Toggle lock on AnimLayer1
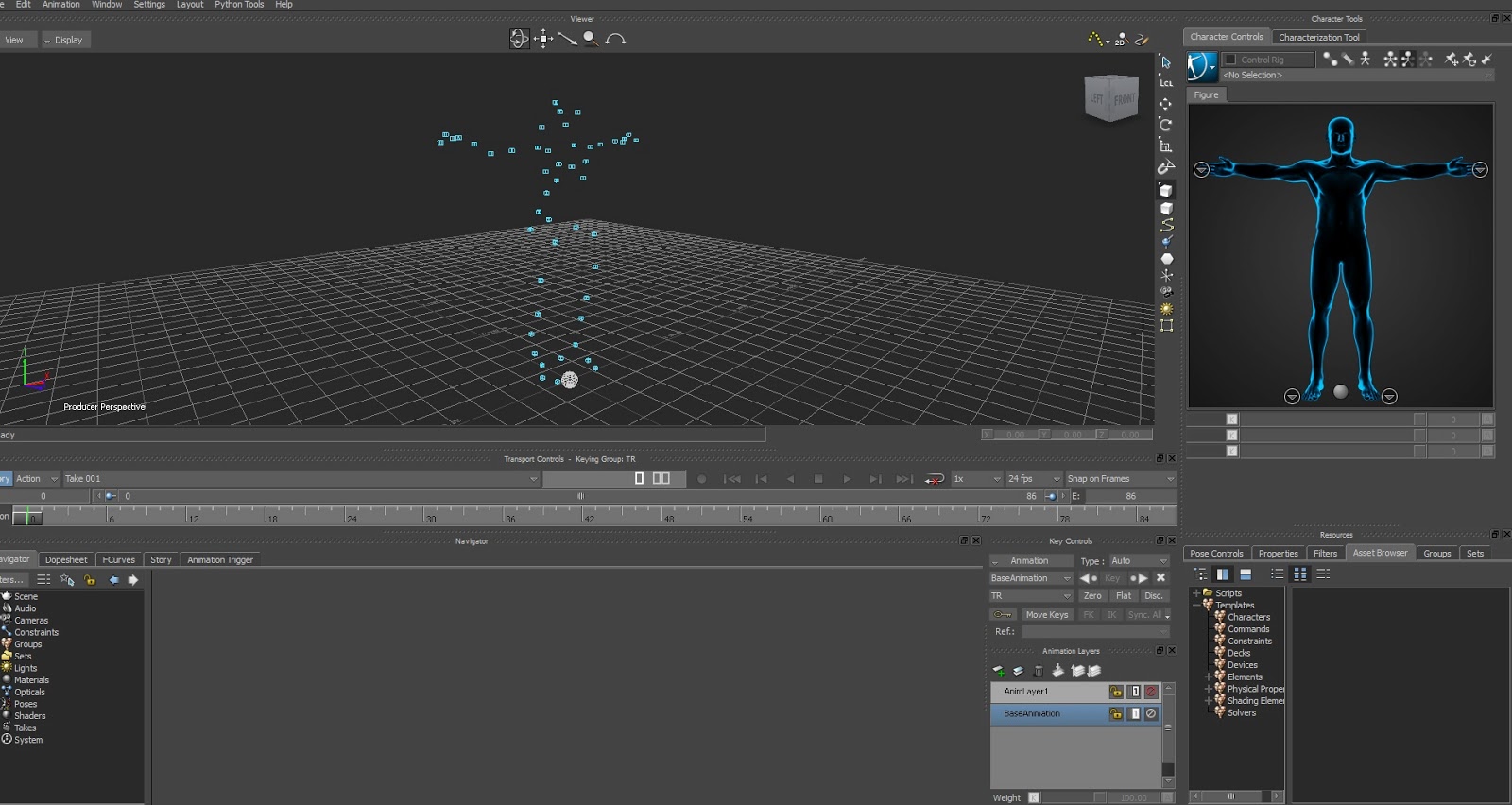The width and height of the screenshot is (1512, 805). coord(1116,692)
